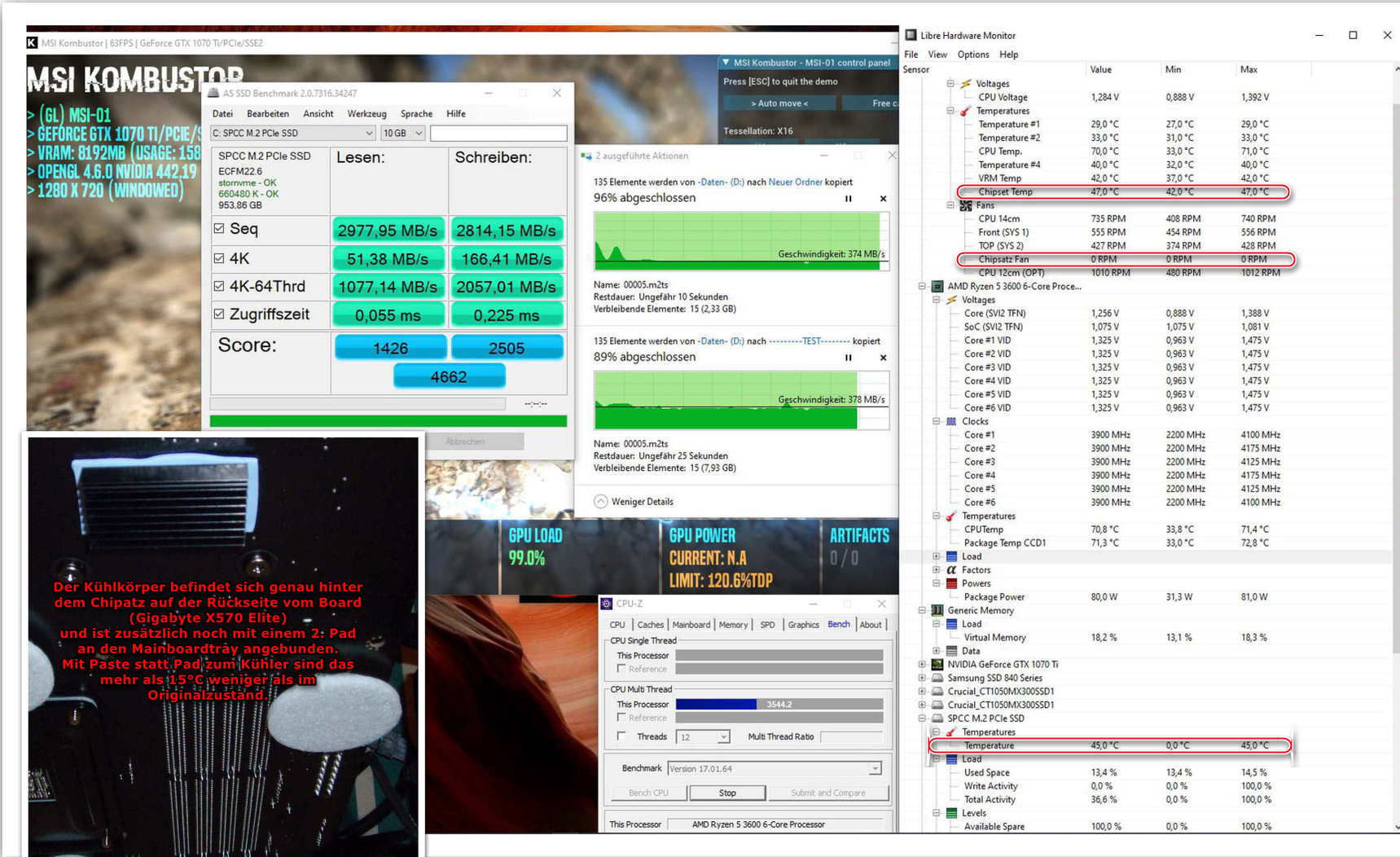Screen dimensions: 1400x857
Task: Collapse the MSI Kombustor control panel triangle
Action: tap(726, 62)
